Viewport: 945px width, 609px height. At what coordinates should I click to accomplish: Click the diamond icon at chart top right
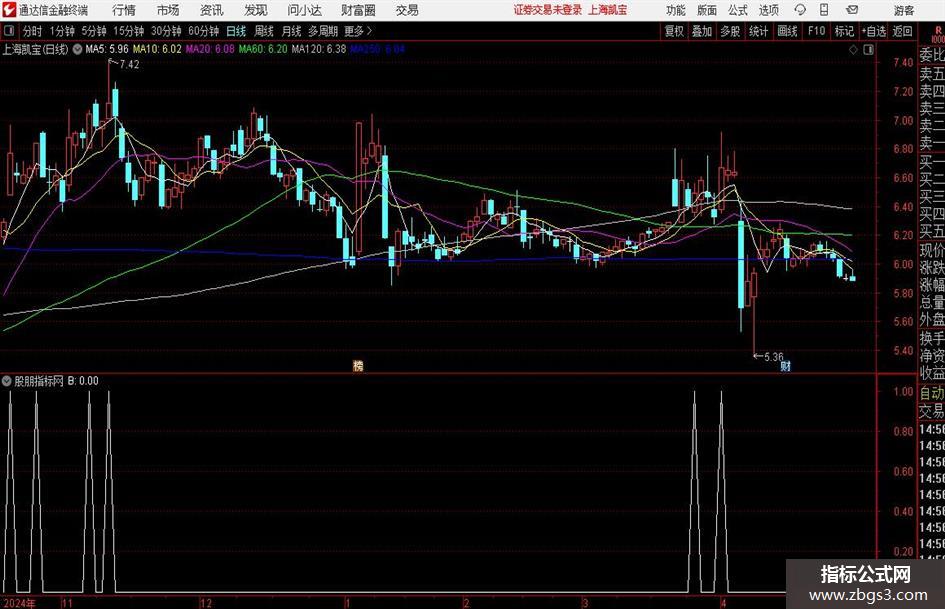click(x=853, y=50)
